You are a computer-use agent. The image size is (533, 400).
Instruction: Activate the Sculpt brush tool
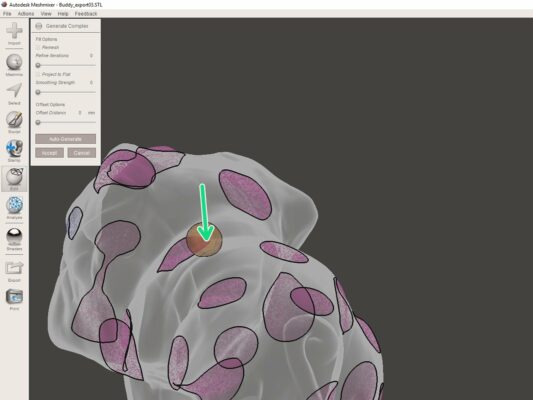pos(14,120)
